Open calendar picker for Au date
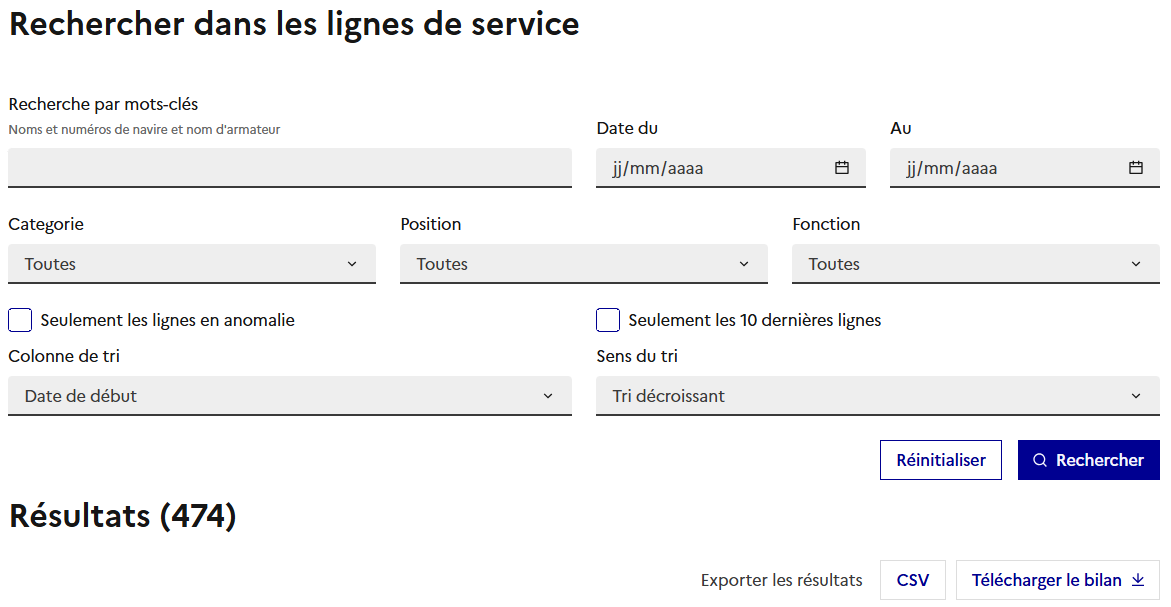1171x607 pixels. click(1136, 168)
